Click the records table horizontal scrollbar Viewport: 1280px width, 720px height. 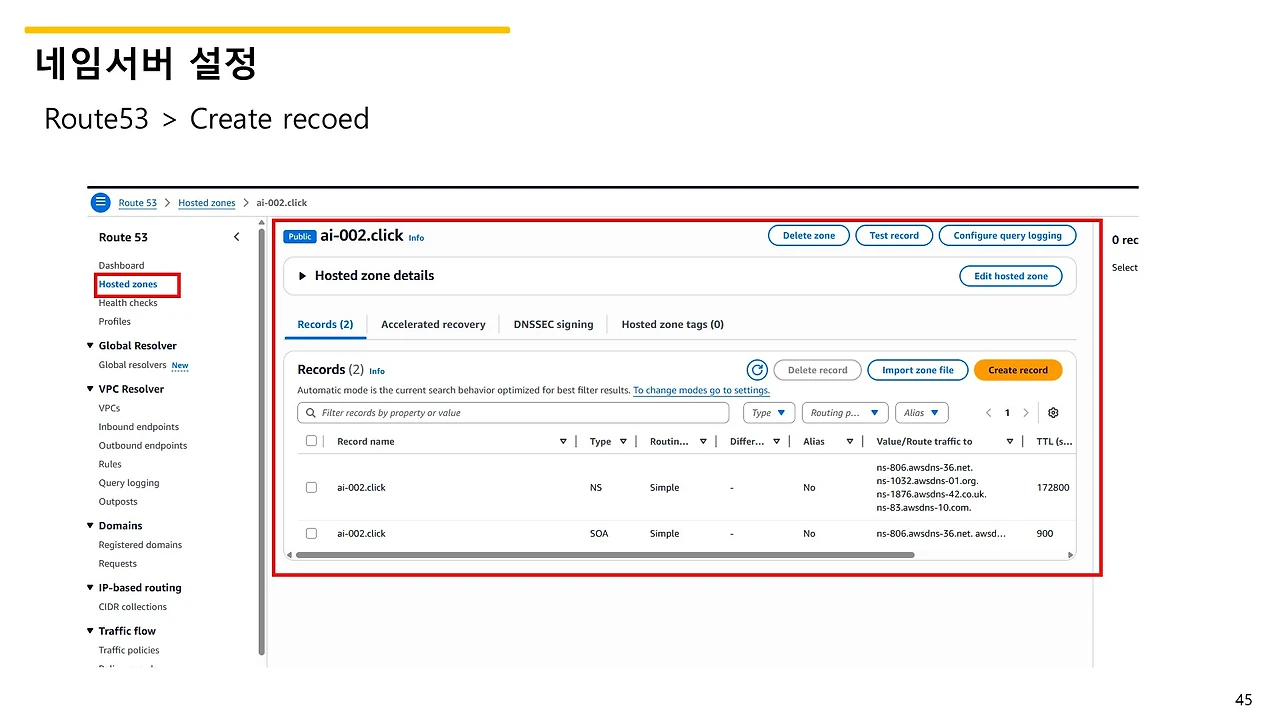(x=605, y=554)
